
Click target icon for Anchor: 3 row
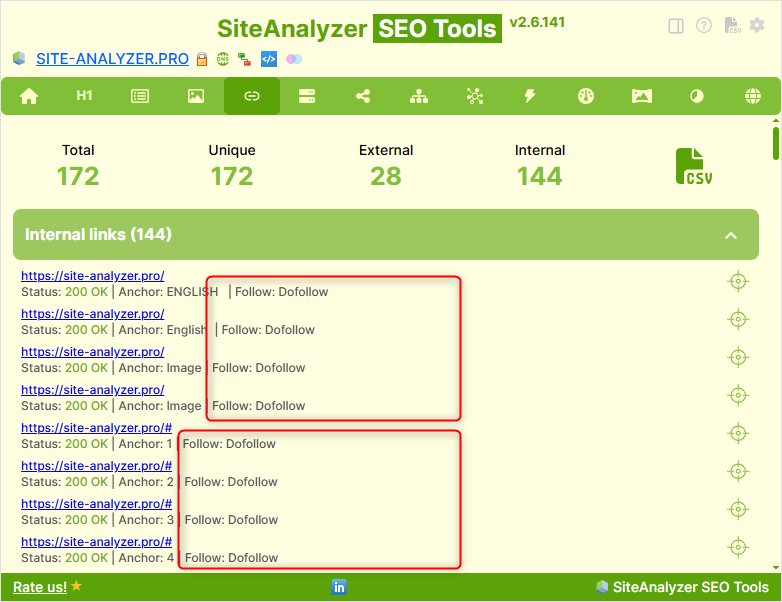pyautogui.click(x=738, y=509)
